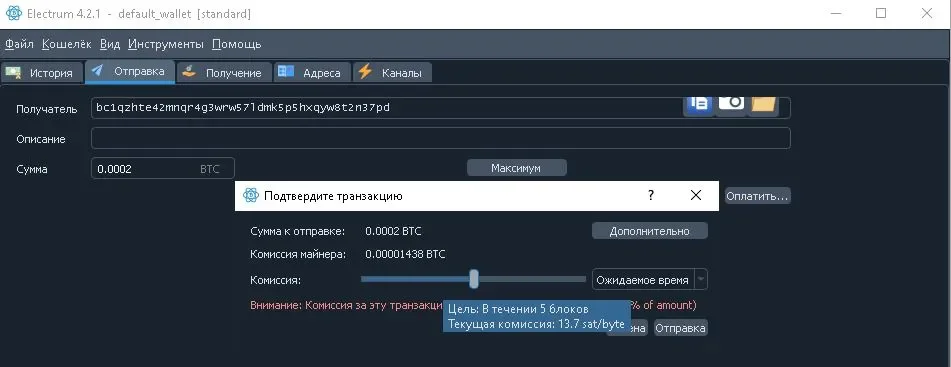
Task: Open the Ожидаемое время dropdown
Action: [x=650, y=280]
